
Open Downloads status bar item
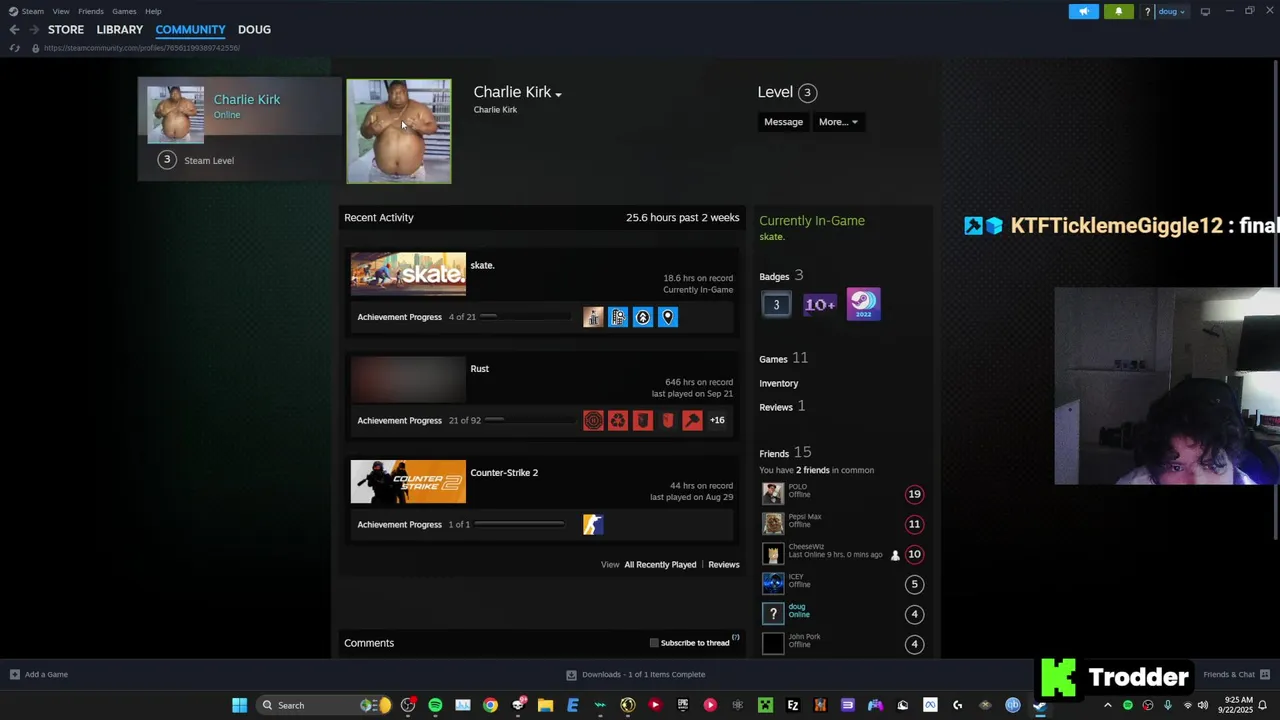tap(636, 675)
